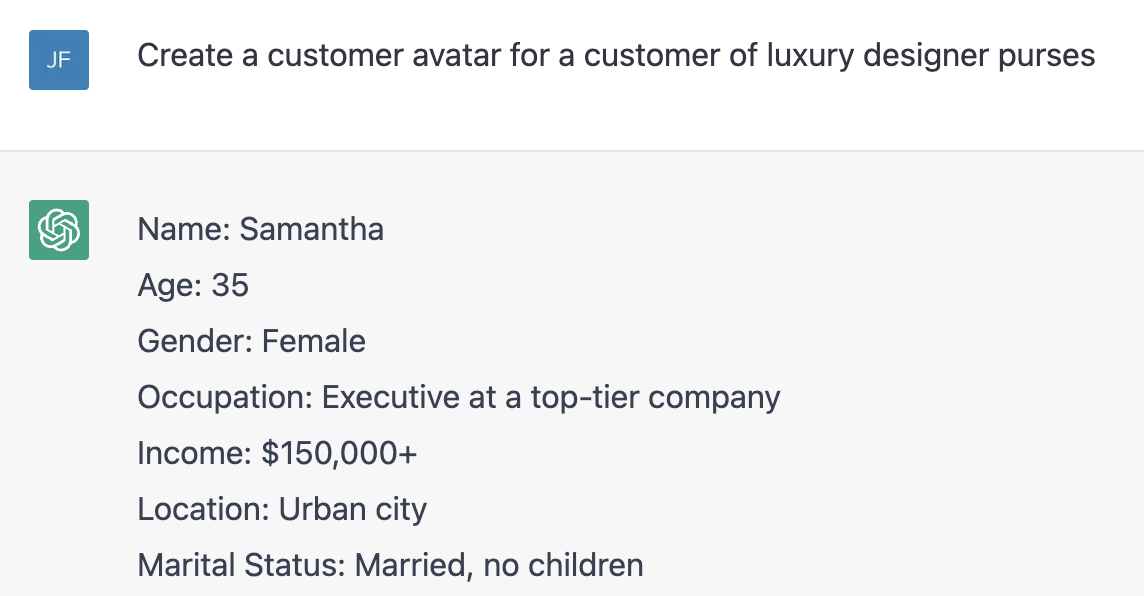
Task: Click the "Marital Status:" label
Action: [x=241, y=566]
